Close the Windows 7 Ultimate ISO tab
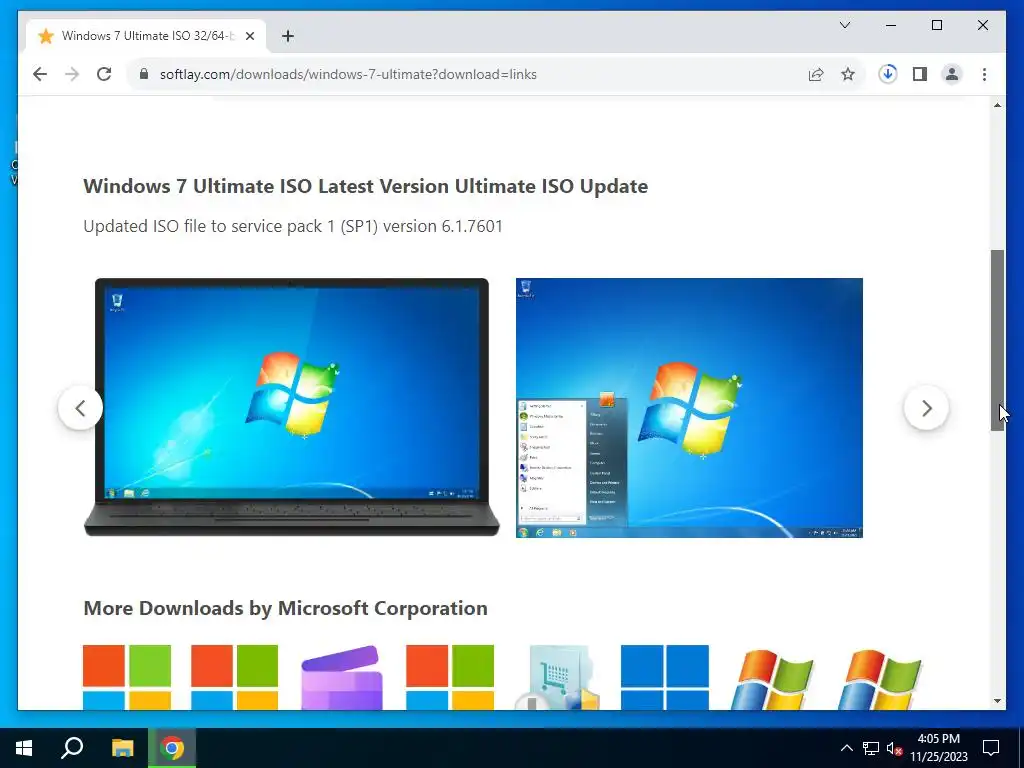This screenshot has width=1024, height=768. point(249,36)
